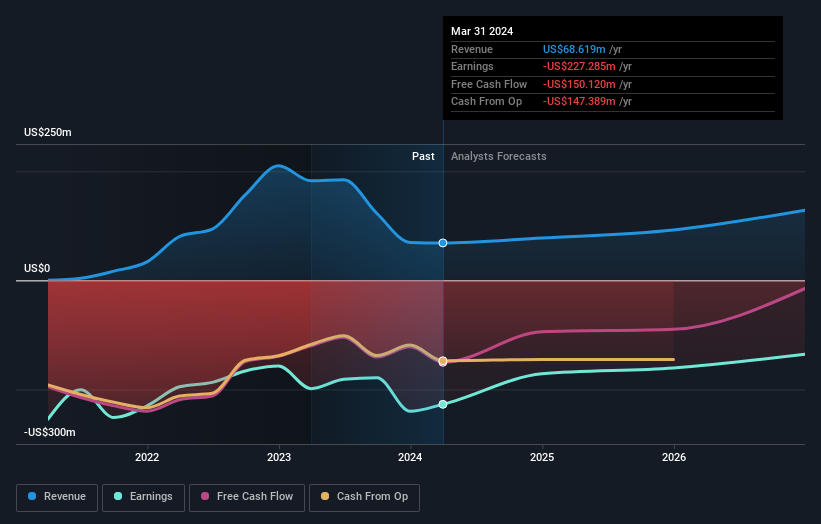The width and height of the screenshot is (821, 524).
Task: Click the tooltip Free Cash Flow row label
Action: (x=489, y=84)
